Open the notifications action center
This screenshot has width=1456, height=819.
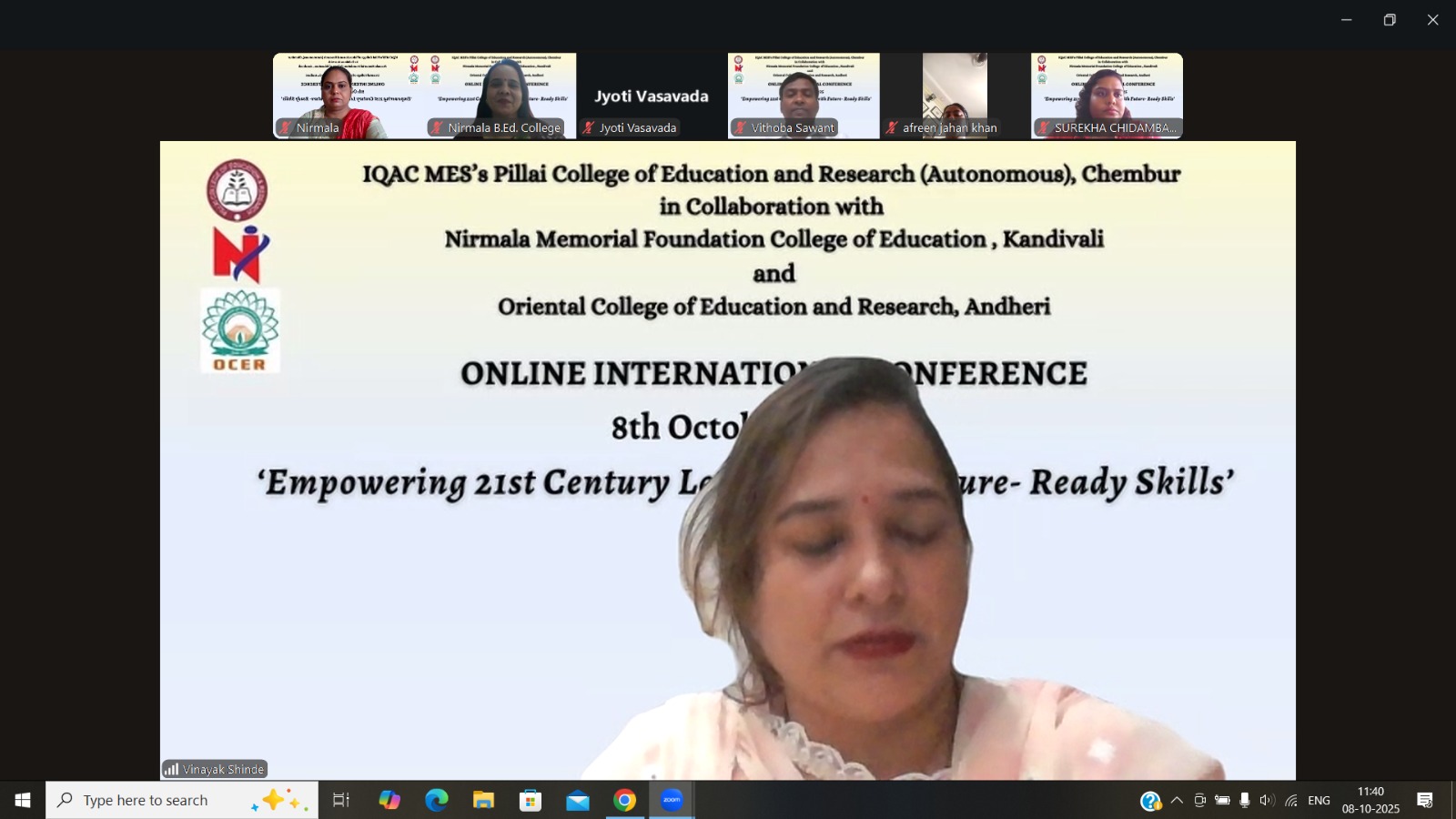tap(1425, 801)
